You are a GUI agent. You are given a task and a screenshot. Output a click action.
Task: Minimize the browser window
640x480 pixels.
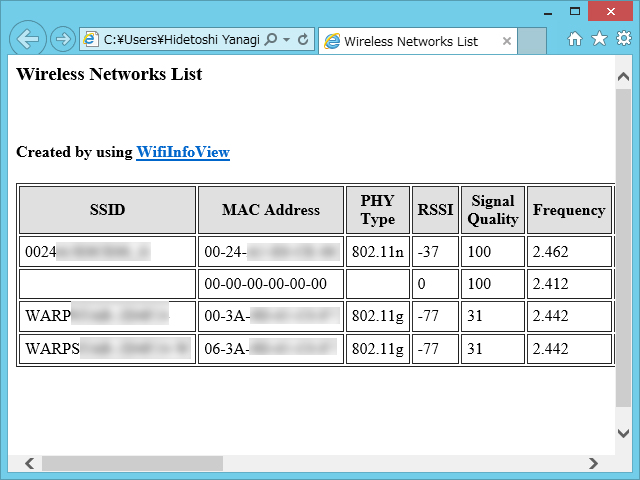(x=548, y=12)
